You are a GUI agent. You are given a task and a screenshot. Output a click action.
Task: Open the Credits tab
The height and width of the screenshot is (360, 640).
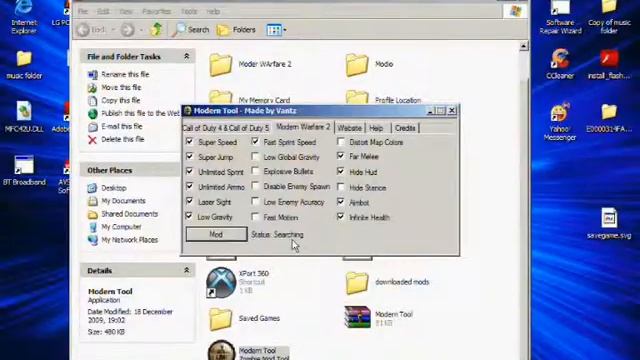(x=405, y=128)
